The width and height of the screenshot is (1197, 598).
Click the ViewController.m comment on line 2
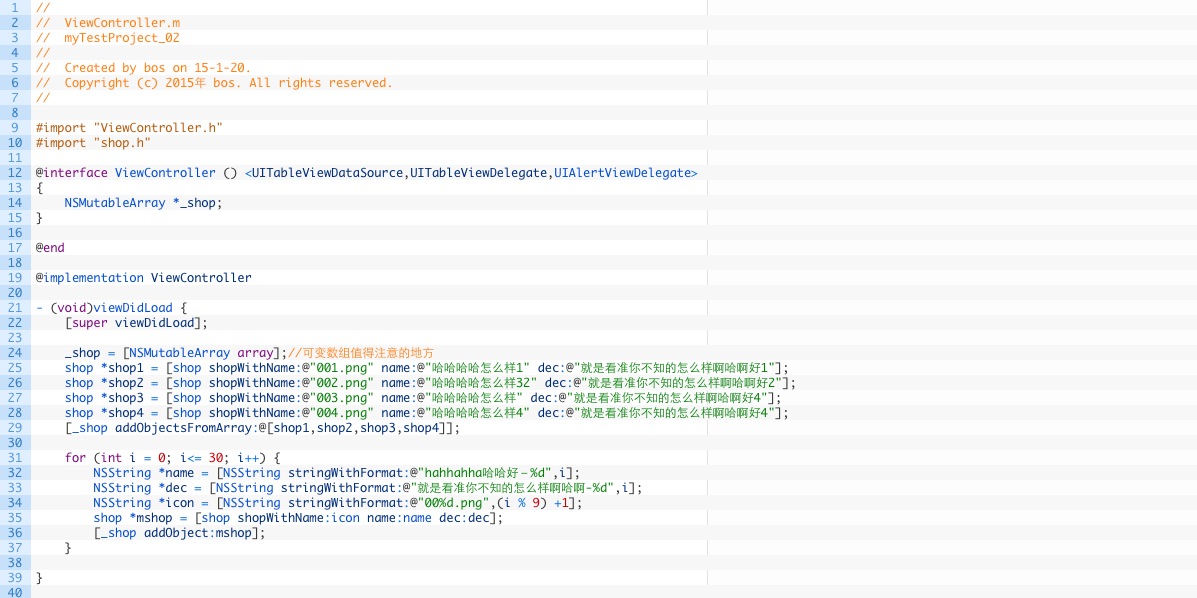coord(108,23)
